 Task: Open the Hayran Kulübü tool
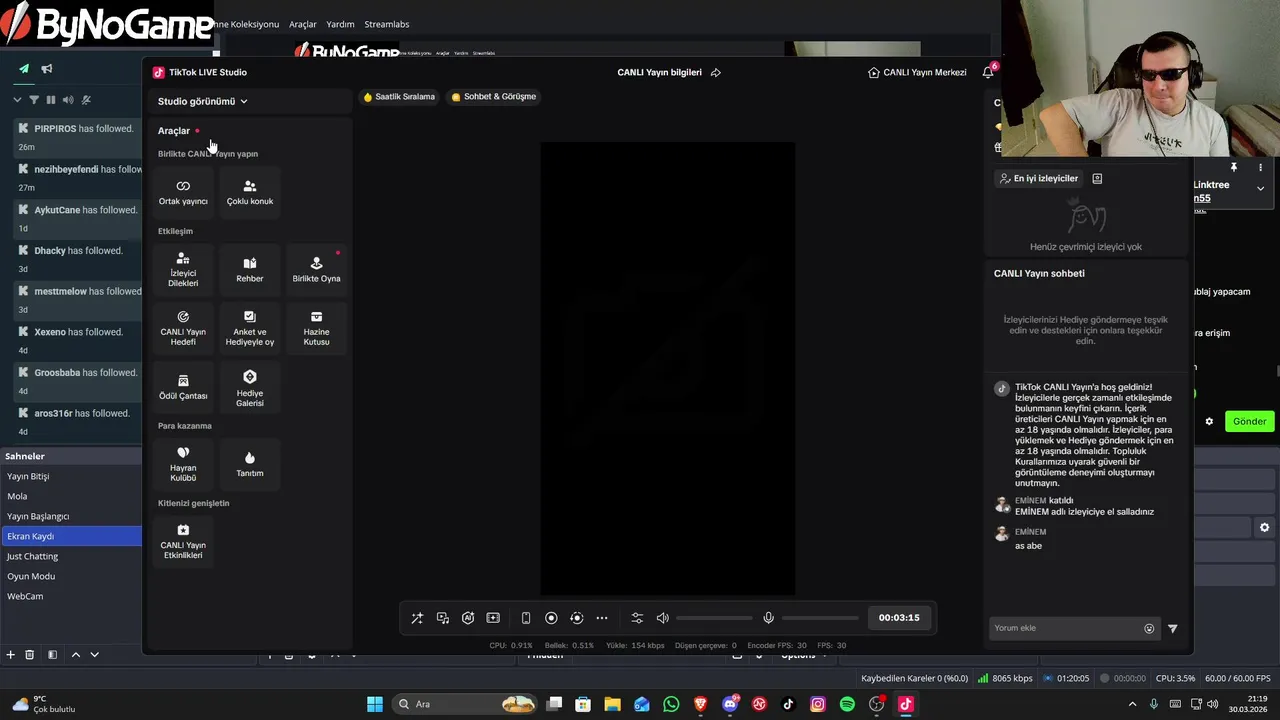click(183, 464)
